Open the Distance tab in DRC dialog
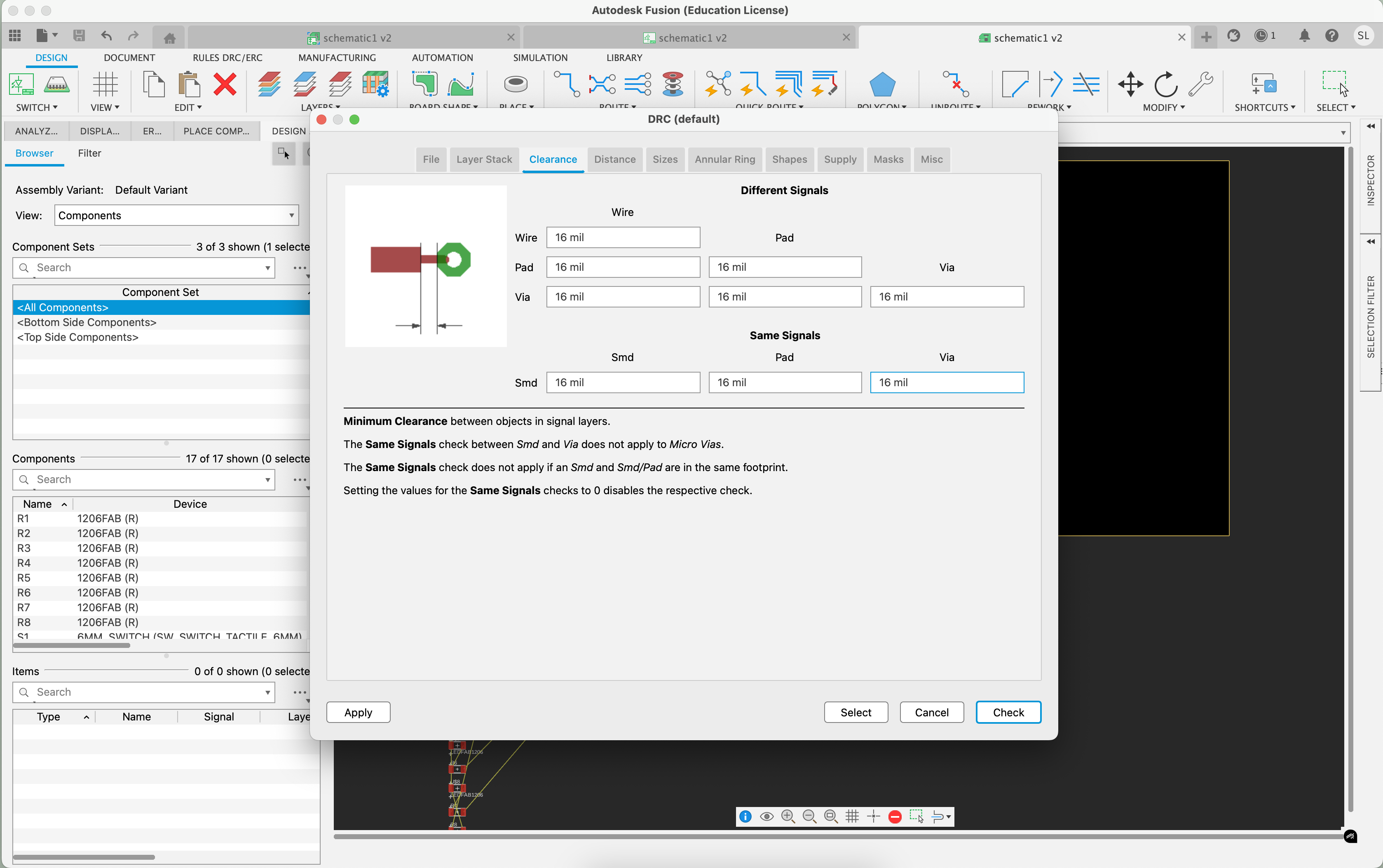 [x=614, y=160]
